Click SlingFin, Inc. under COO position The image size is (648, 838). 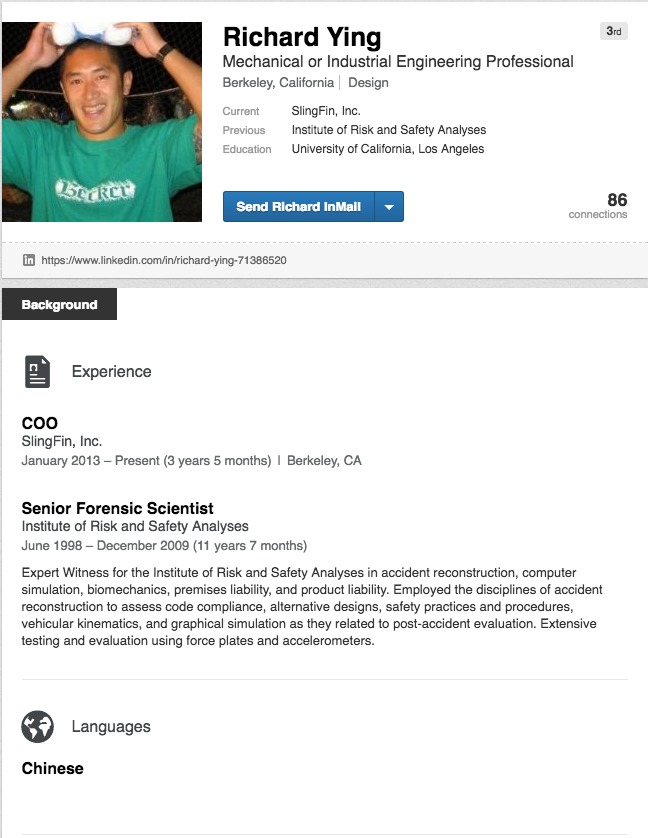(x=62, y=441)
